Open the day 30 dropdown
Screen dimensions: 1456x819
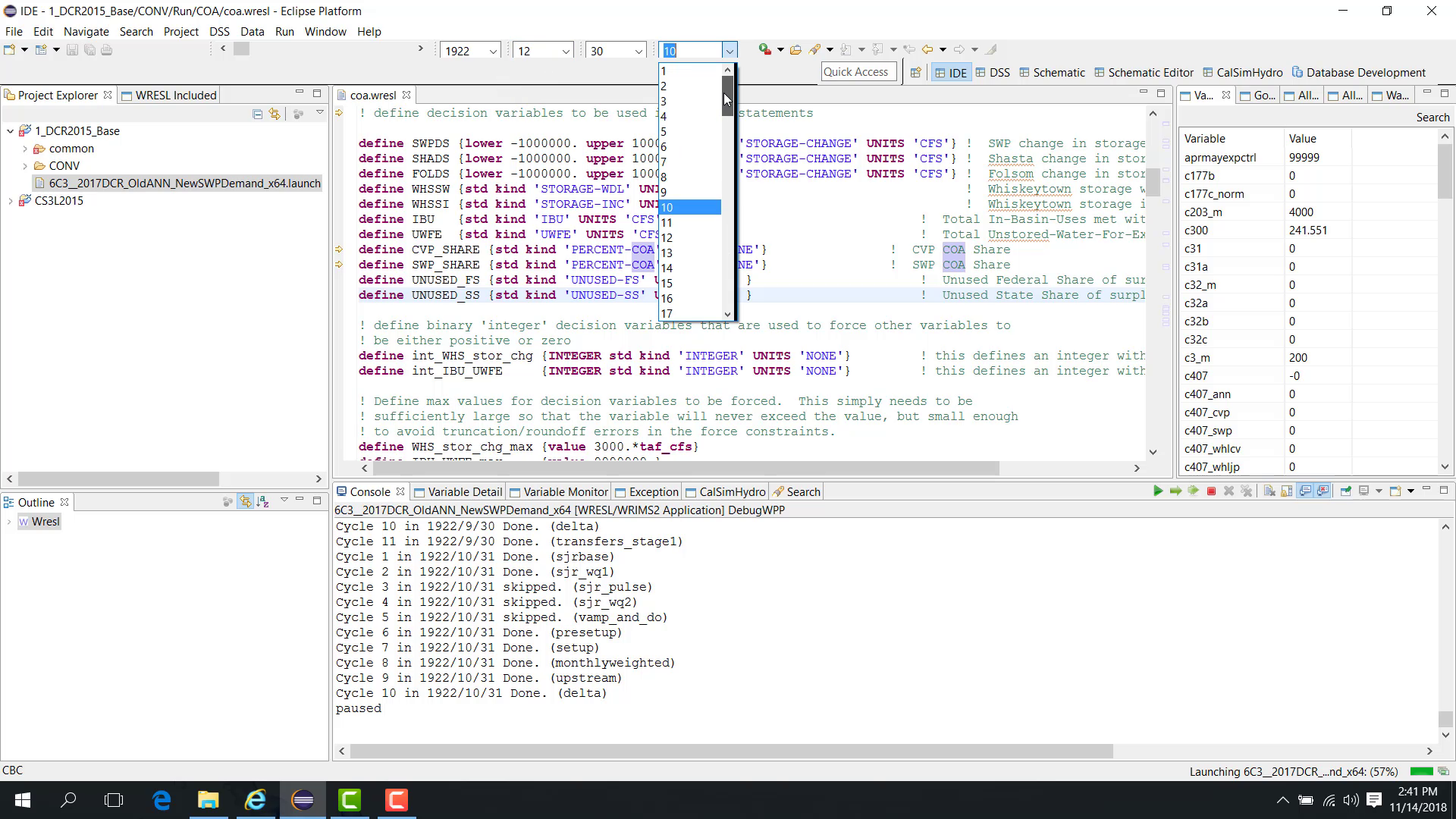tap(639, 51)
